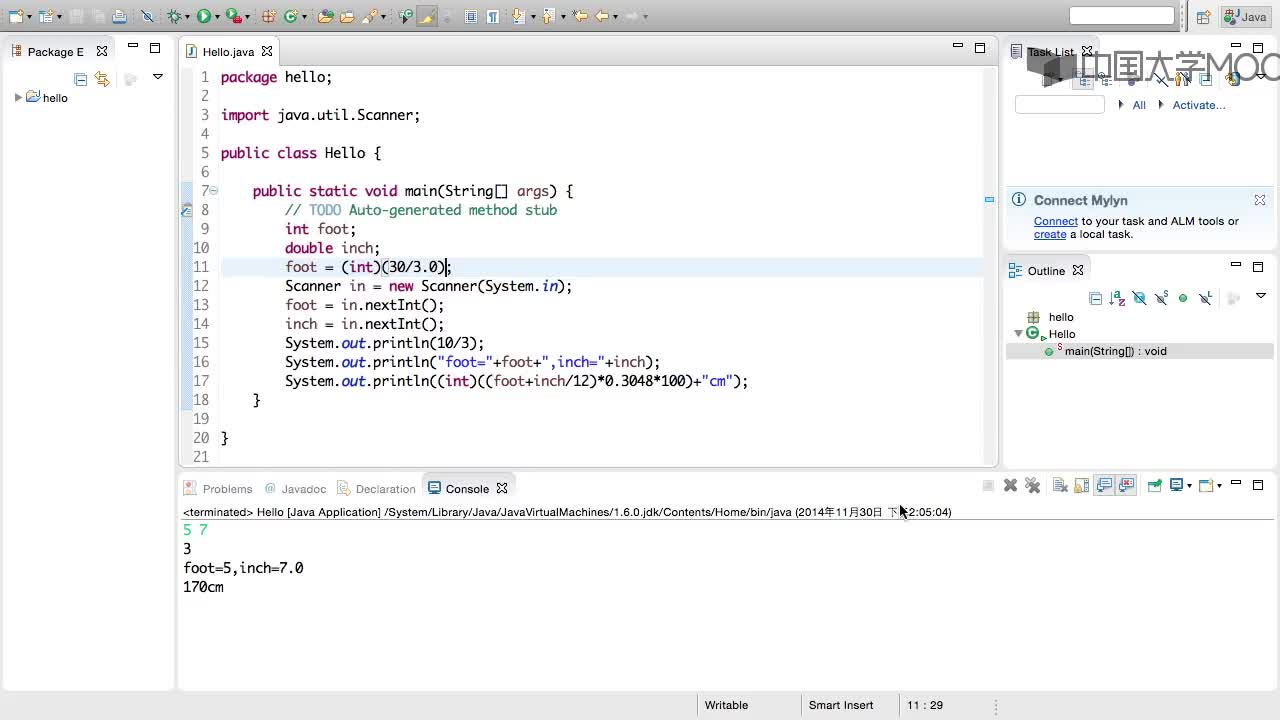Click the Task List filter field
The width and height of the screenshot is (1280, 720).
click(1060, 105)
